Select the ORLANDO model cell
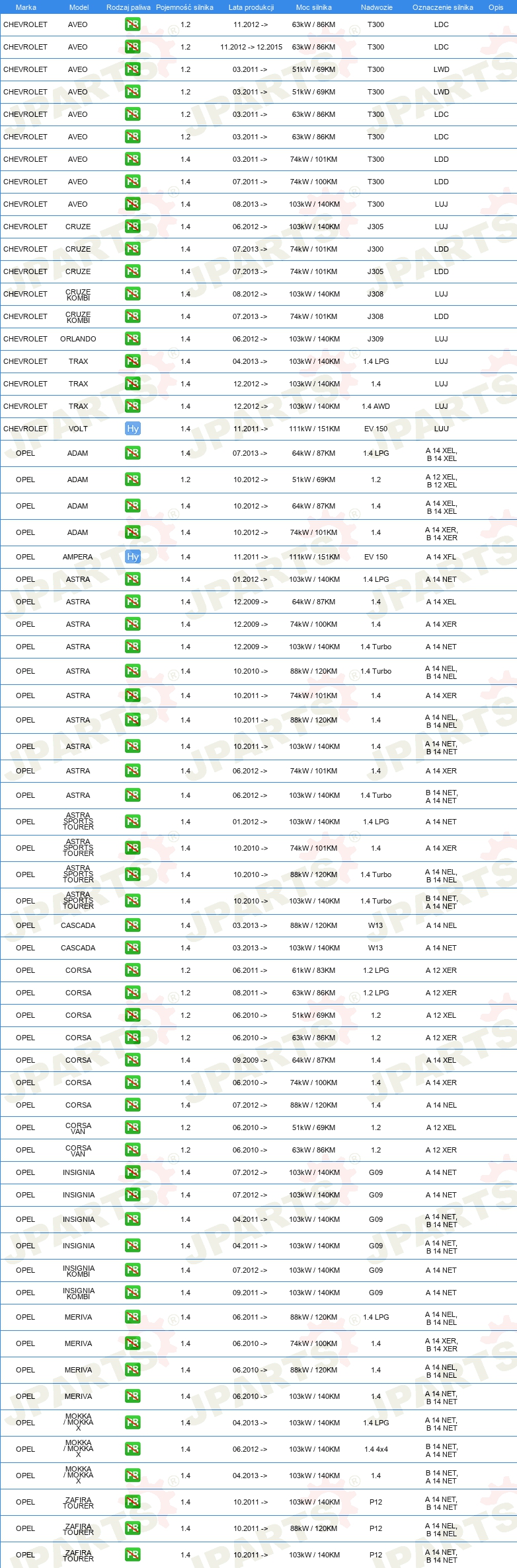This screenshot has height=1568, width=517. (78, 339)
